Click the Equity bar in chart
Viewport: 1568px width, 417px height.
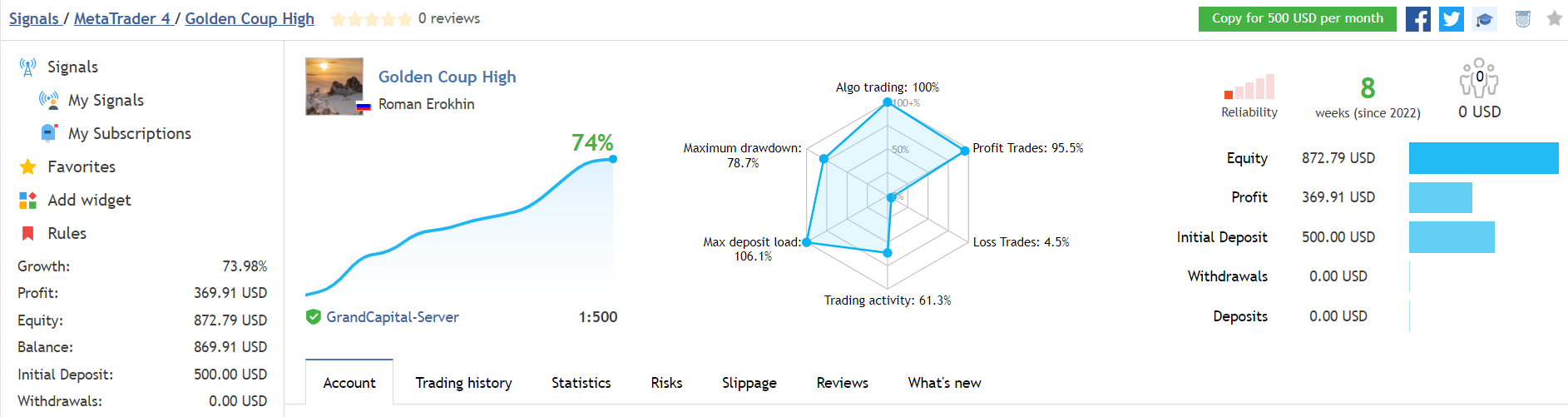[1483, 158]
